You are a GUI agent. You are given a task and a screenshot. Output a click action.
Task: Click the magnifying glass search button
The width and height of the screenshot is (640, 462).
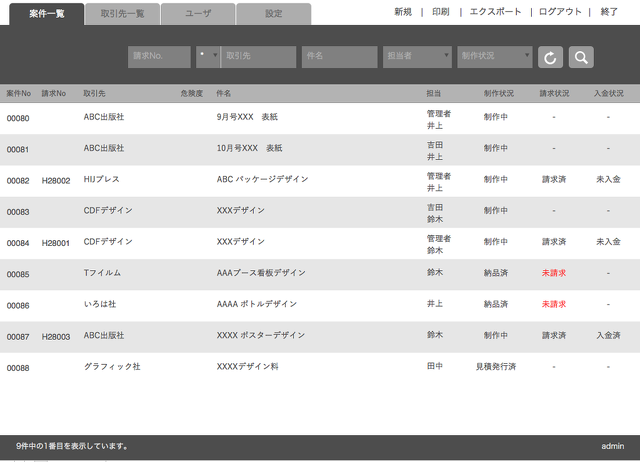(x=581, y=57)
